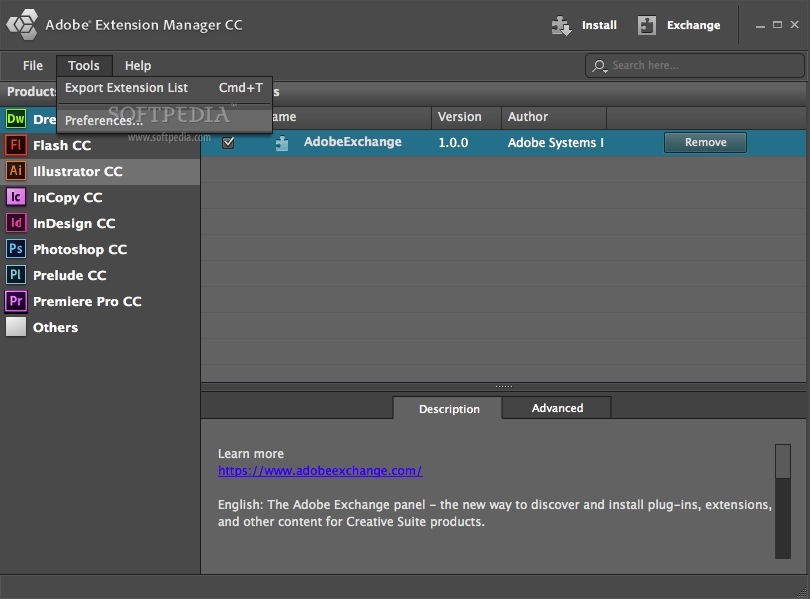Viewport: 810px width, 599px height.
Task: Select the Illustrator CC product icon
Action: click(x=15, y=171)
